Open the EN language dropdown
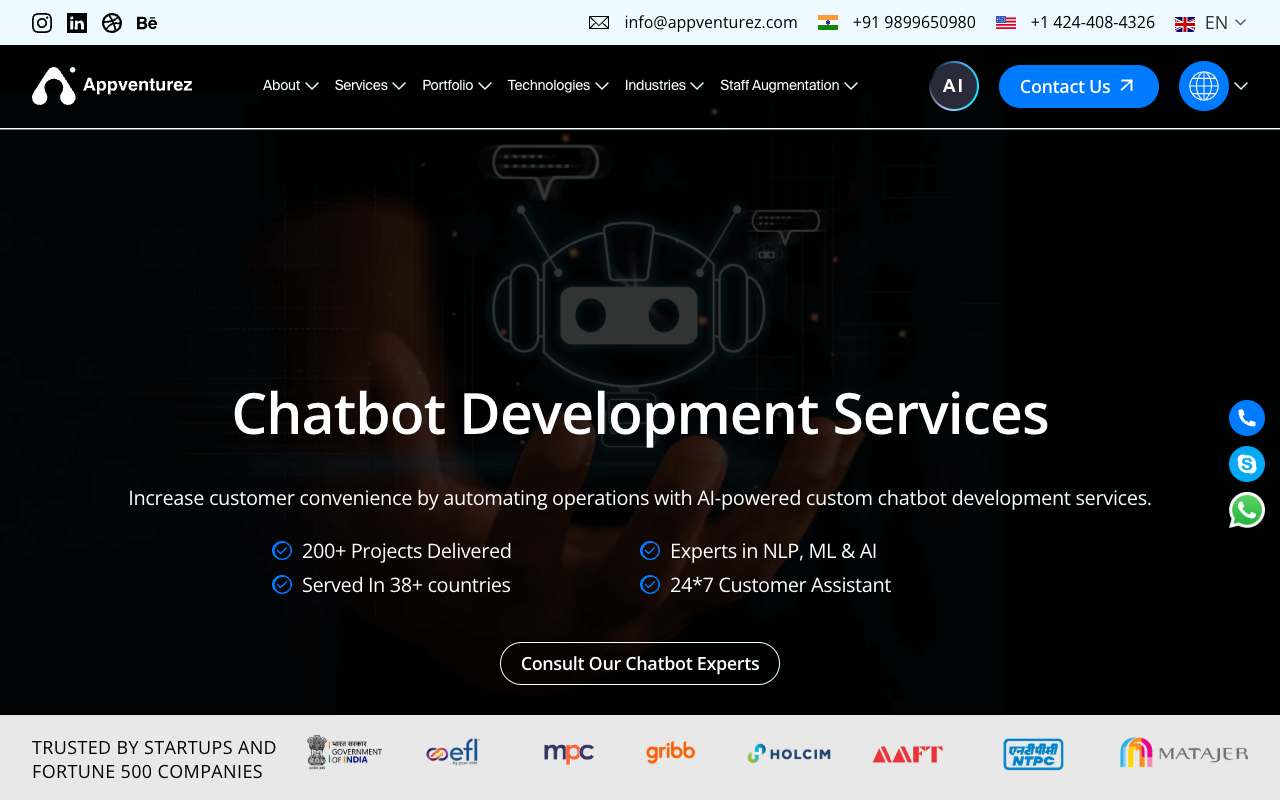This screenshot has width=1280, height=800. click(x=1226, y=22)
